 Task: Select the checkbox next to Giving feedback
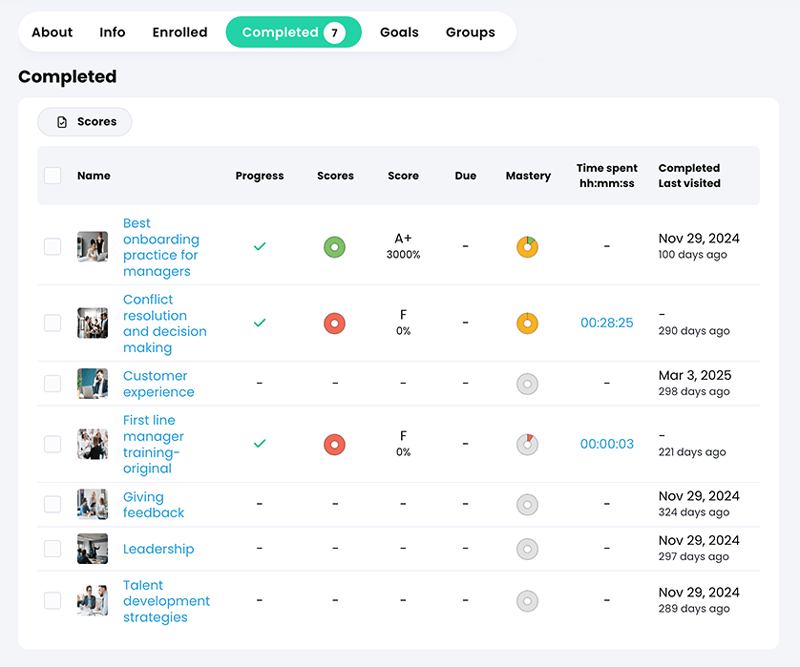[52, 504]
